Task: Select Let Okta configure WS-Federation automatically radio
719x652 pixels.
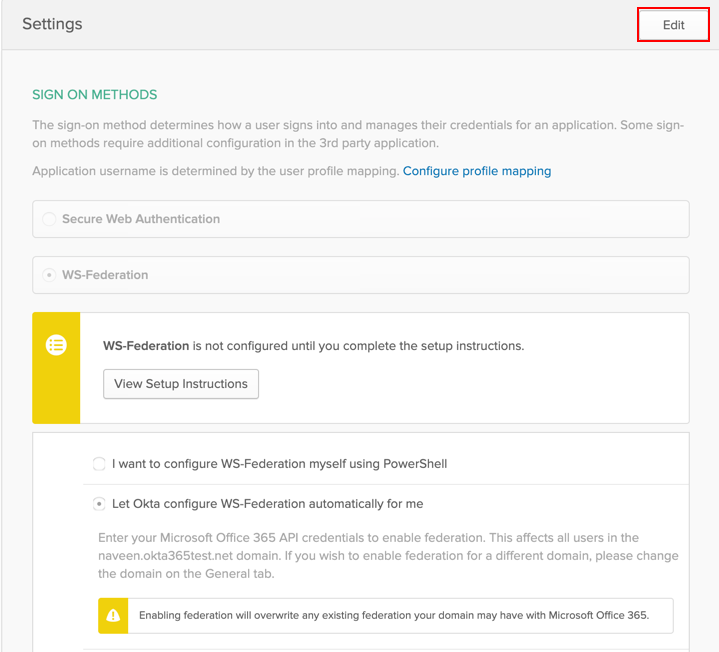Action: 99,504
